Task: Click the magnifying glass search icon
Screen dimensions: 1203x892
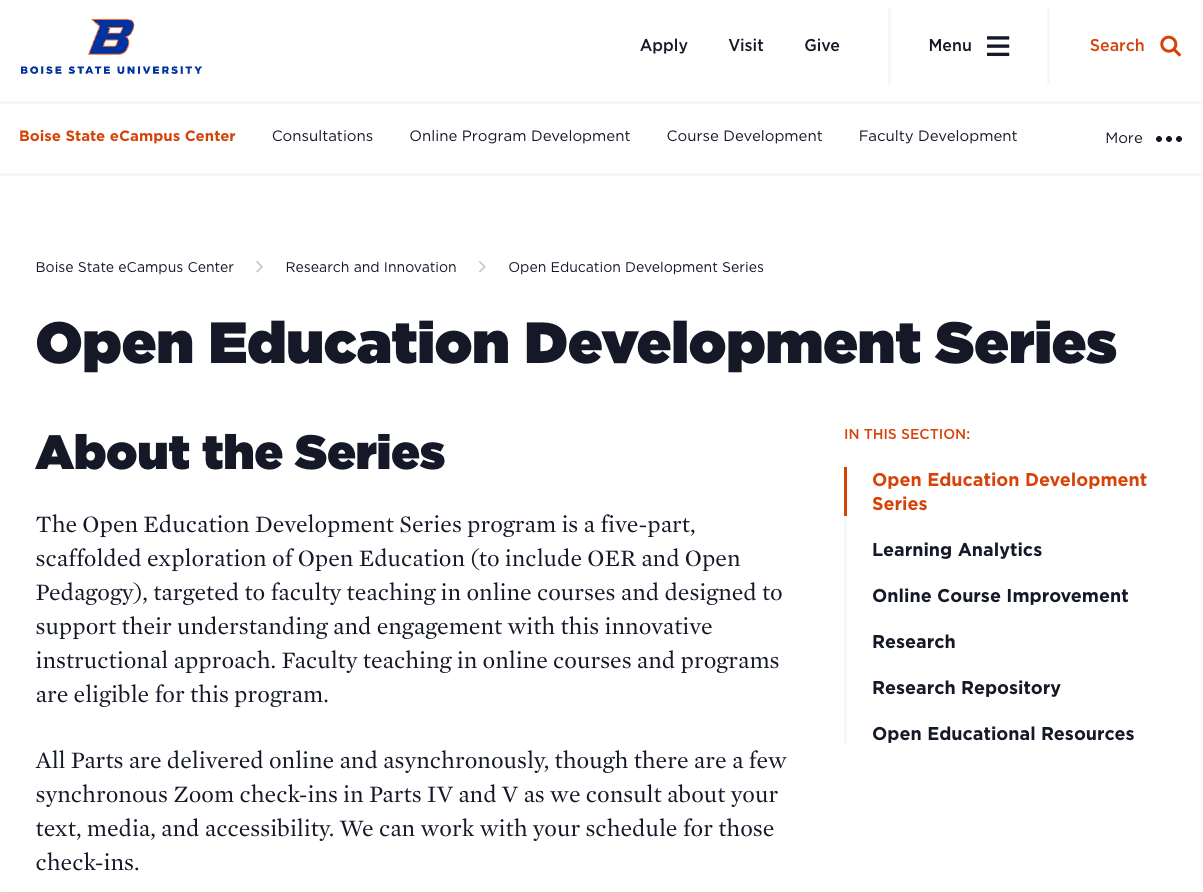Action: pyautogui.click(x=1170, y=46)
